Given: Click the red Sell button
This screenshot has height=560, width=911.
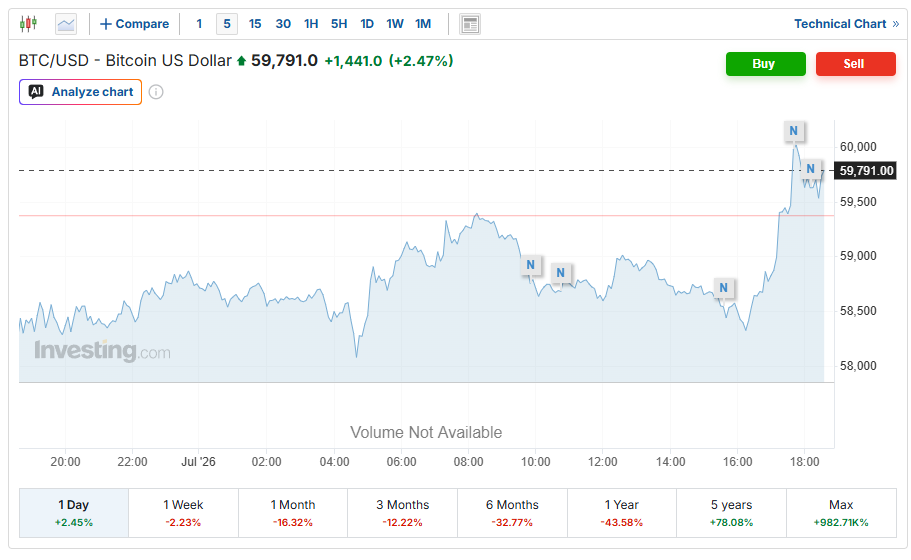Looking at the screenshot, I should pyautogui.click(x=855, y=64).
